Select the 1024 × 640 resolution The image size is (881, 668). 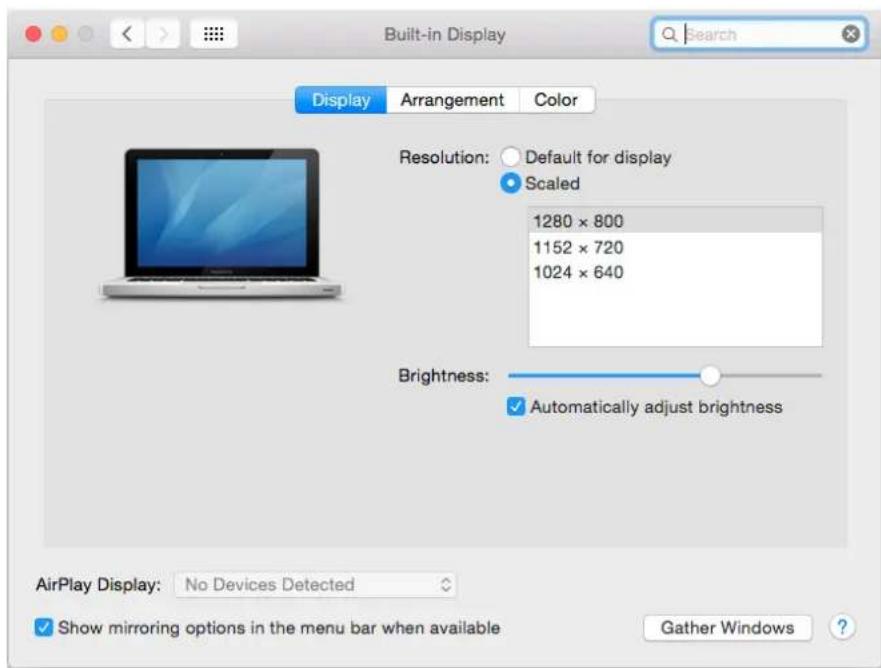click(x=675, y=272)
